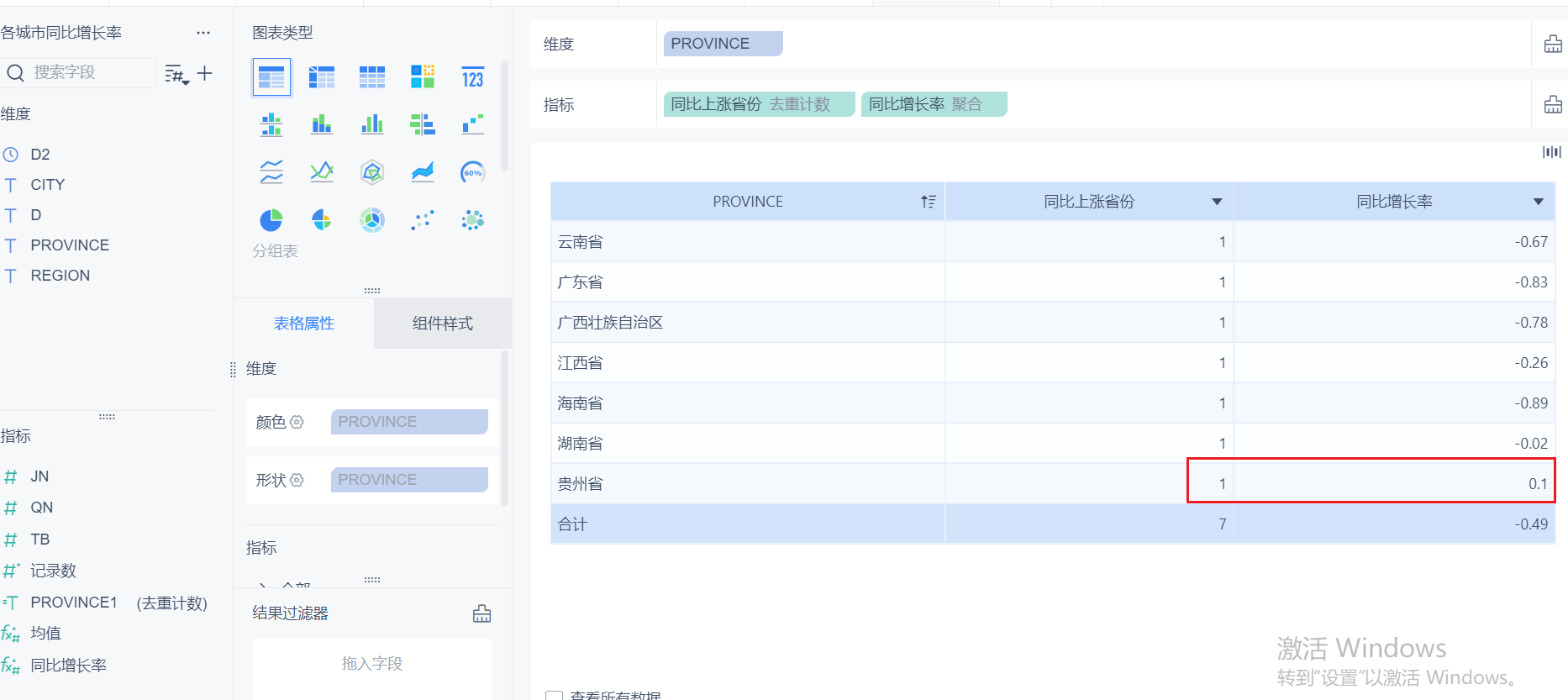
Task: Select the QN measure field
Action: 41,508
